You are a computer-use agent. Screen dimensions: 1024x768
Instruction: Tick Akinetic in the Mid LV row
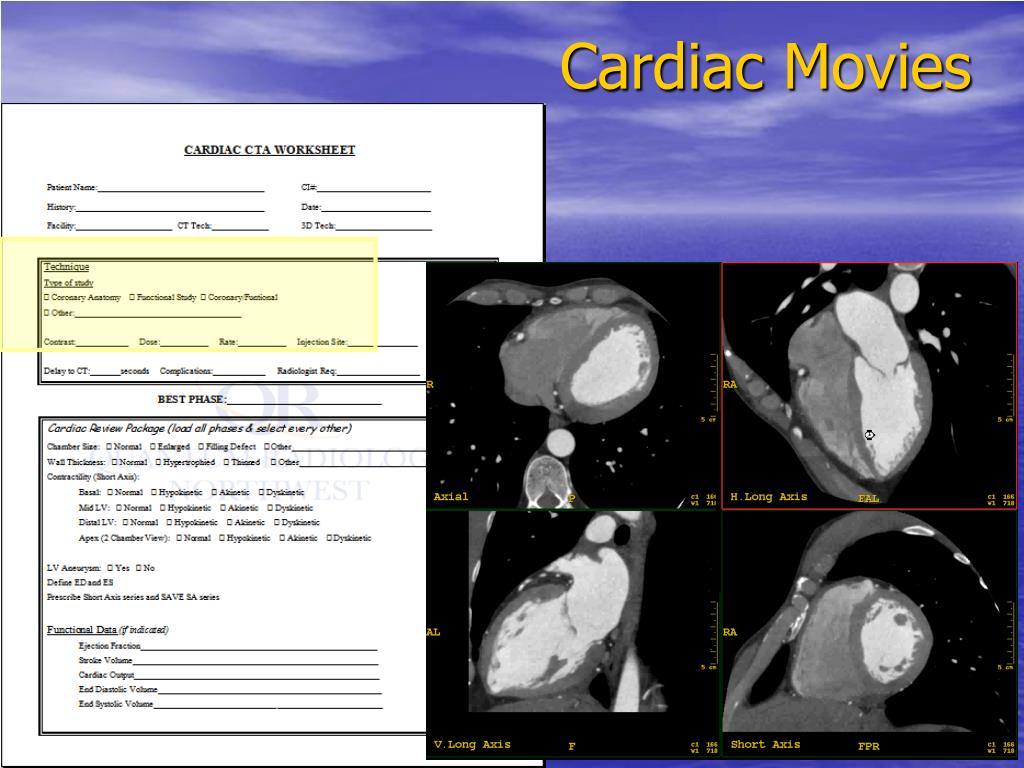pyautogui.click(x=223, y=507)
